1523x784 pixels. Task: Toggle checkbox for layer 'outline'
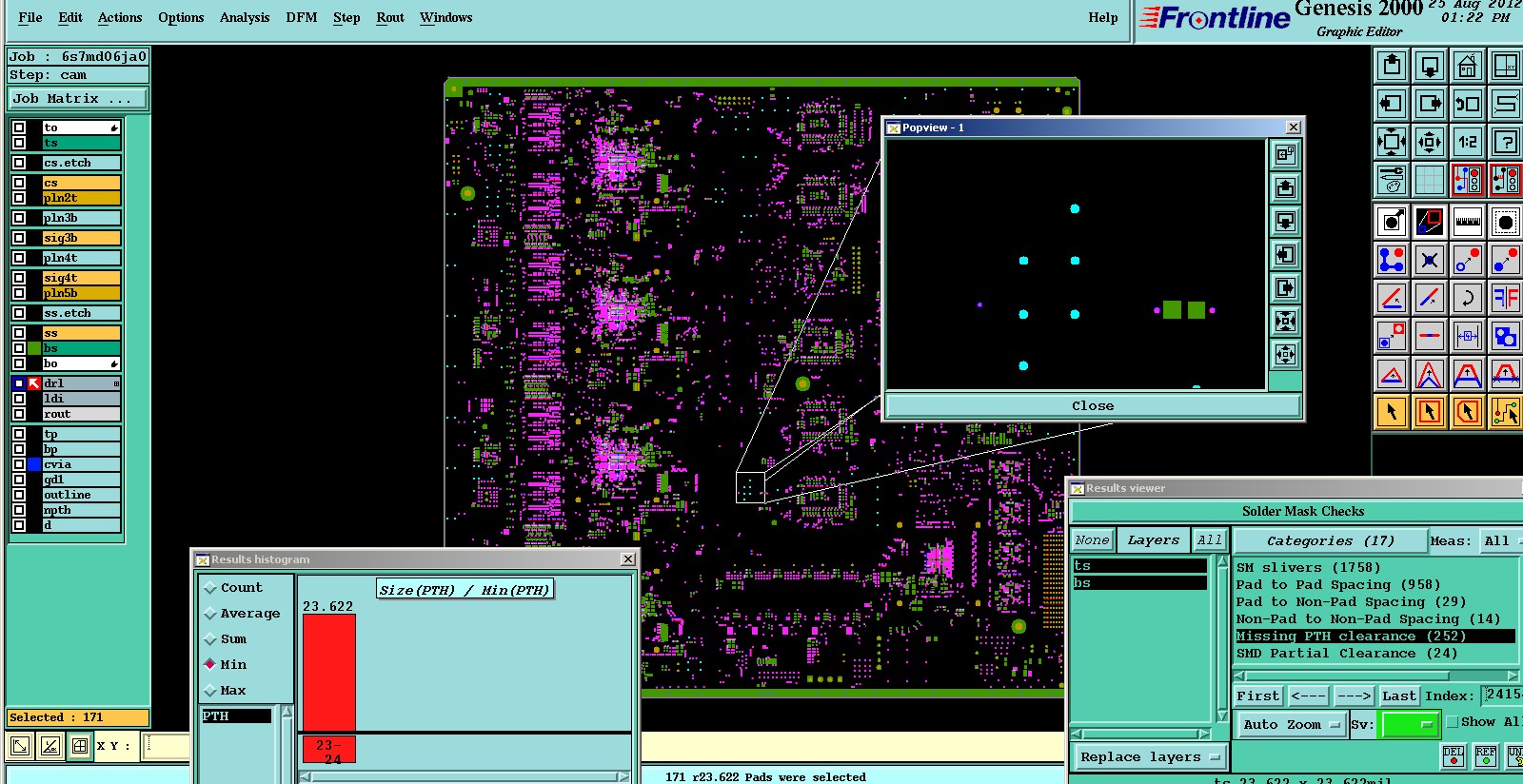coord(19,495)
